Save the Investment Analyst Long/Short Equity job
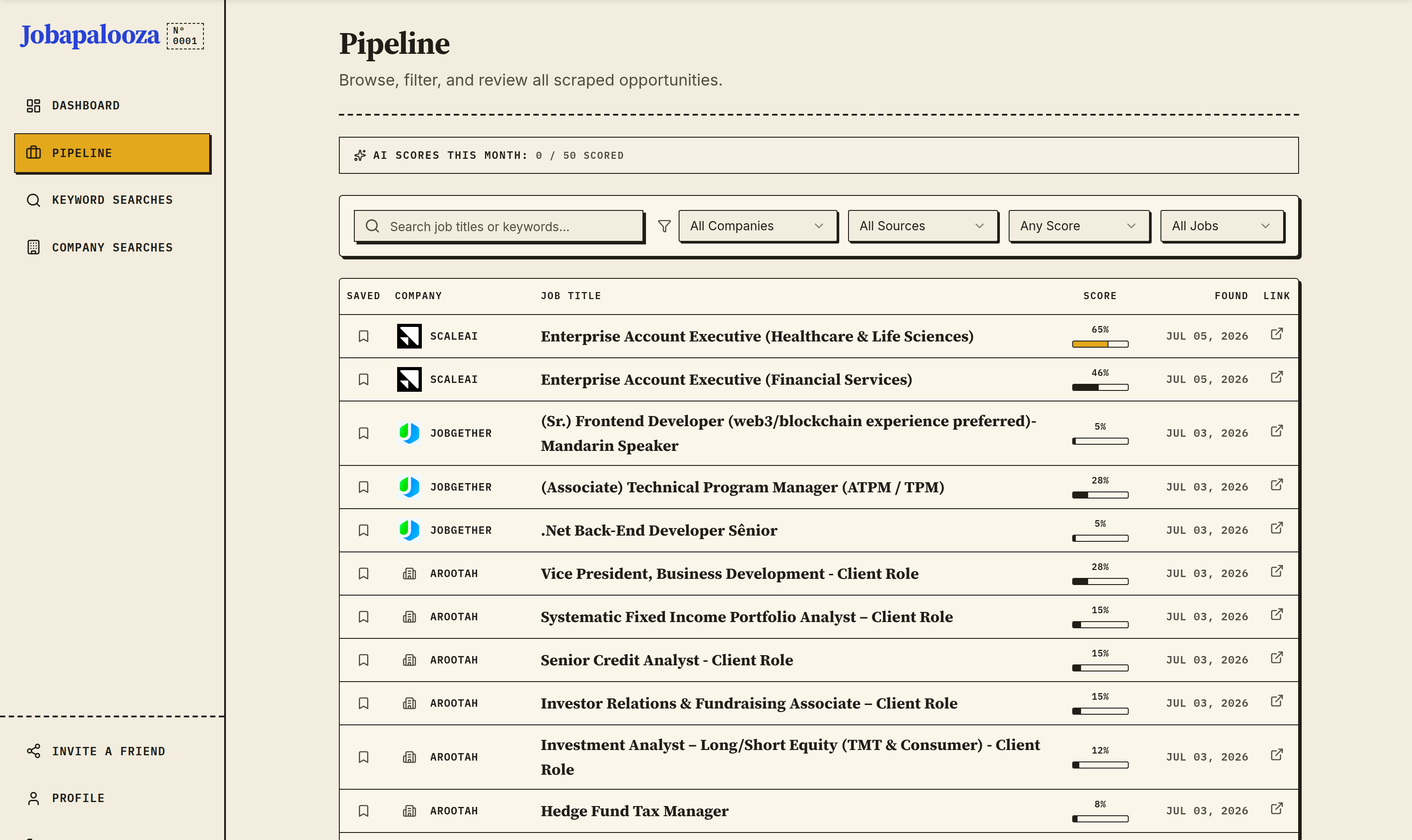The height and width of the screenshot is (840, 1412). point(364,757)
